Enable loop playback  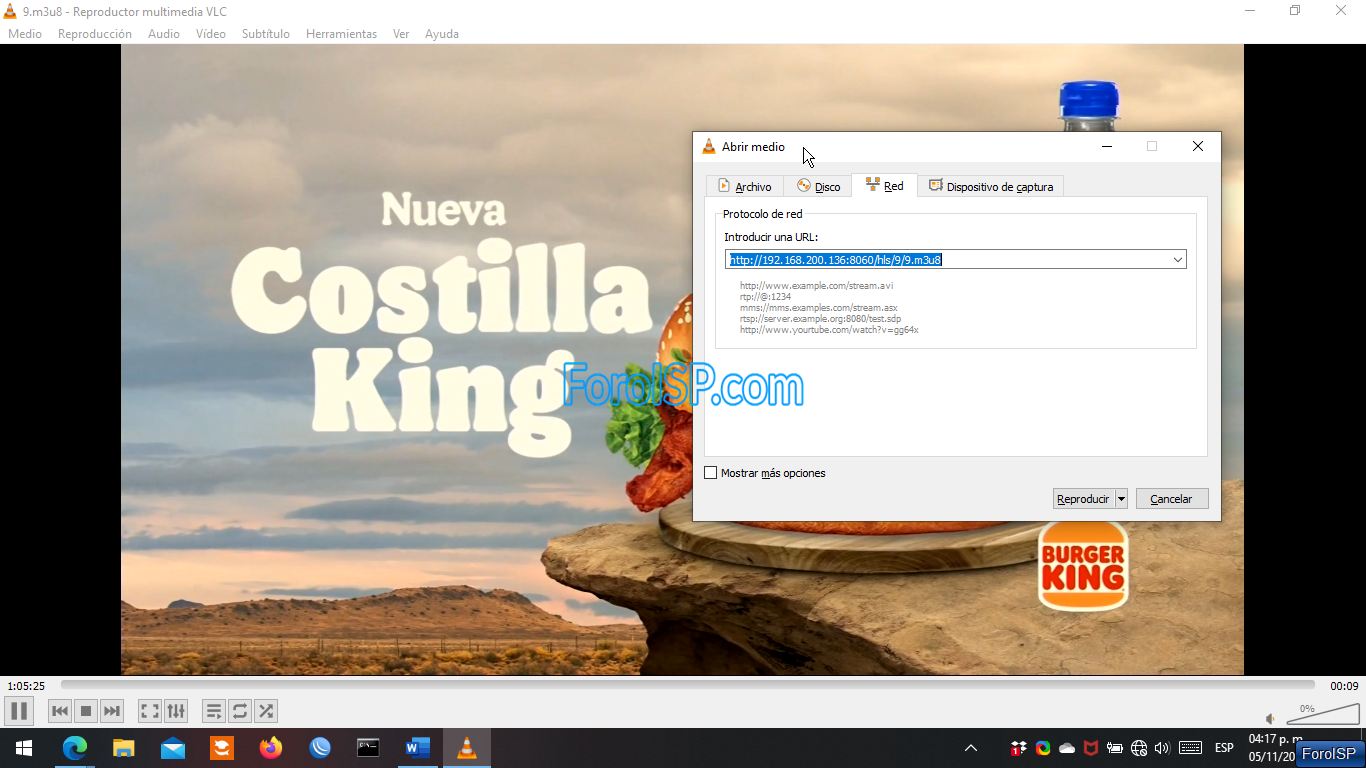pyautogui.click(x=240, y=711)
